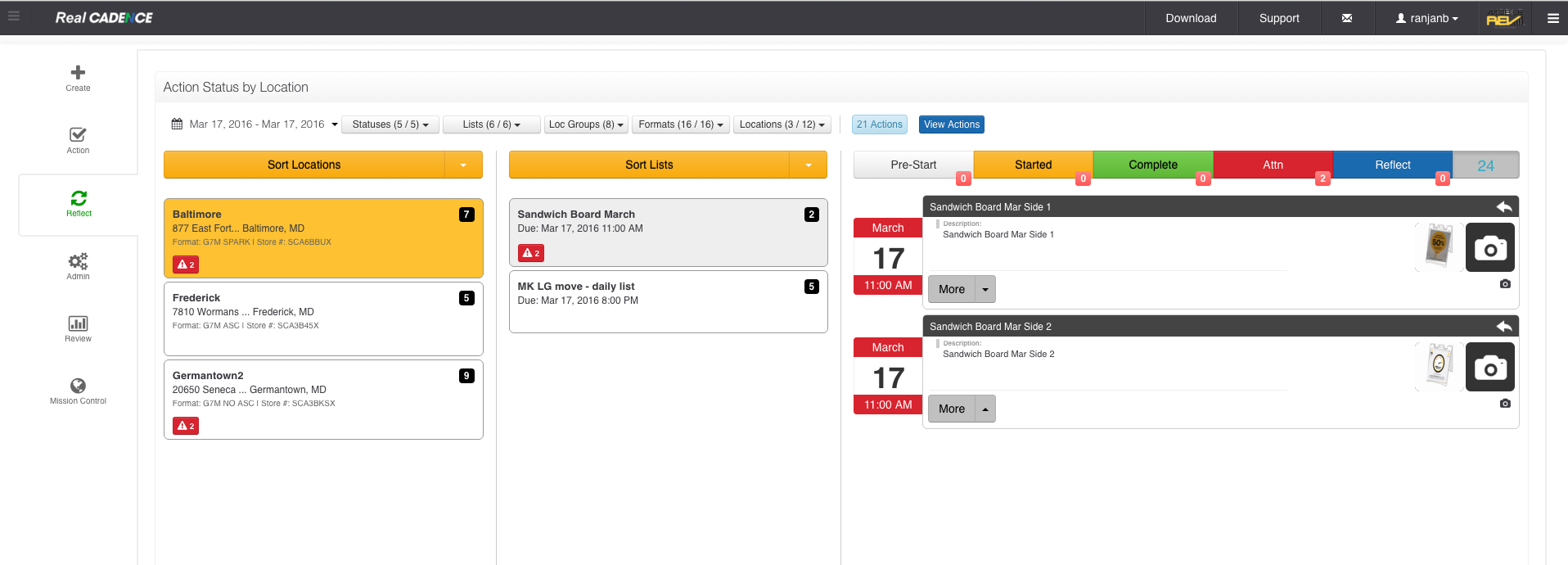Image resolution: width=1568 pixels, height=565 pixels.
Task: Click the Create plus icon in sidebar
Action: click(x=78, y=73)
